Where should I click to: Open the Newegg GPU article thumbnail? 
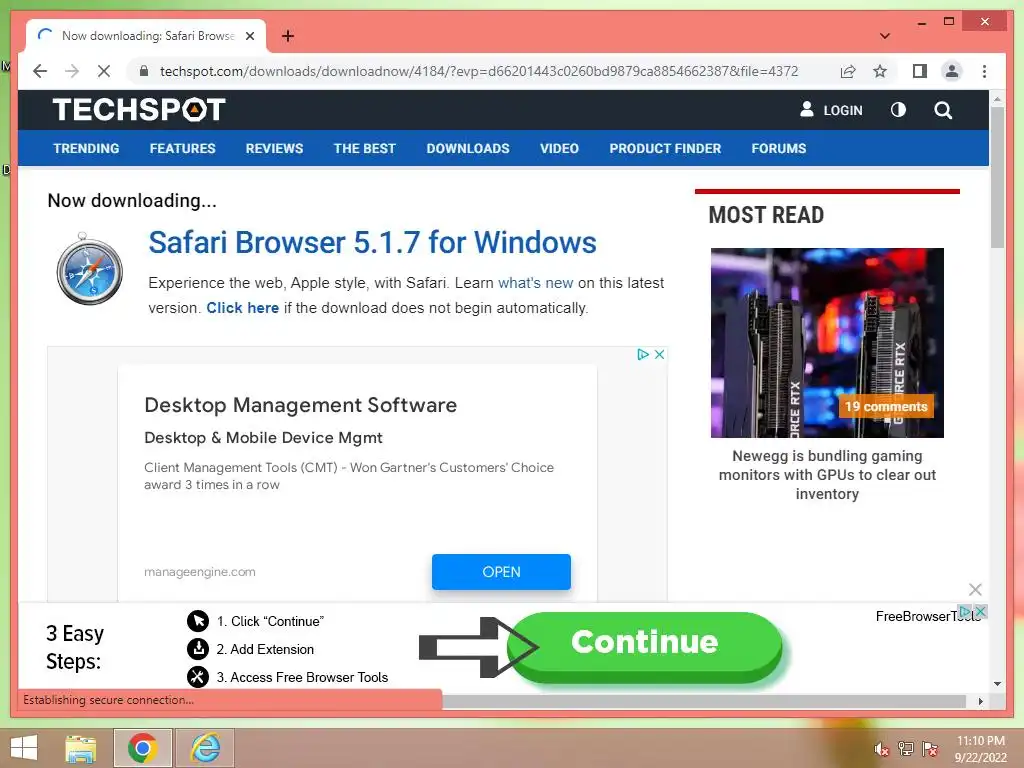pos(827,342)
